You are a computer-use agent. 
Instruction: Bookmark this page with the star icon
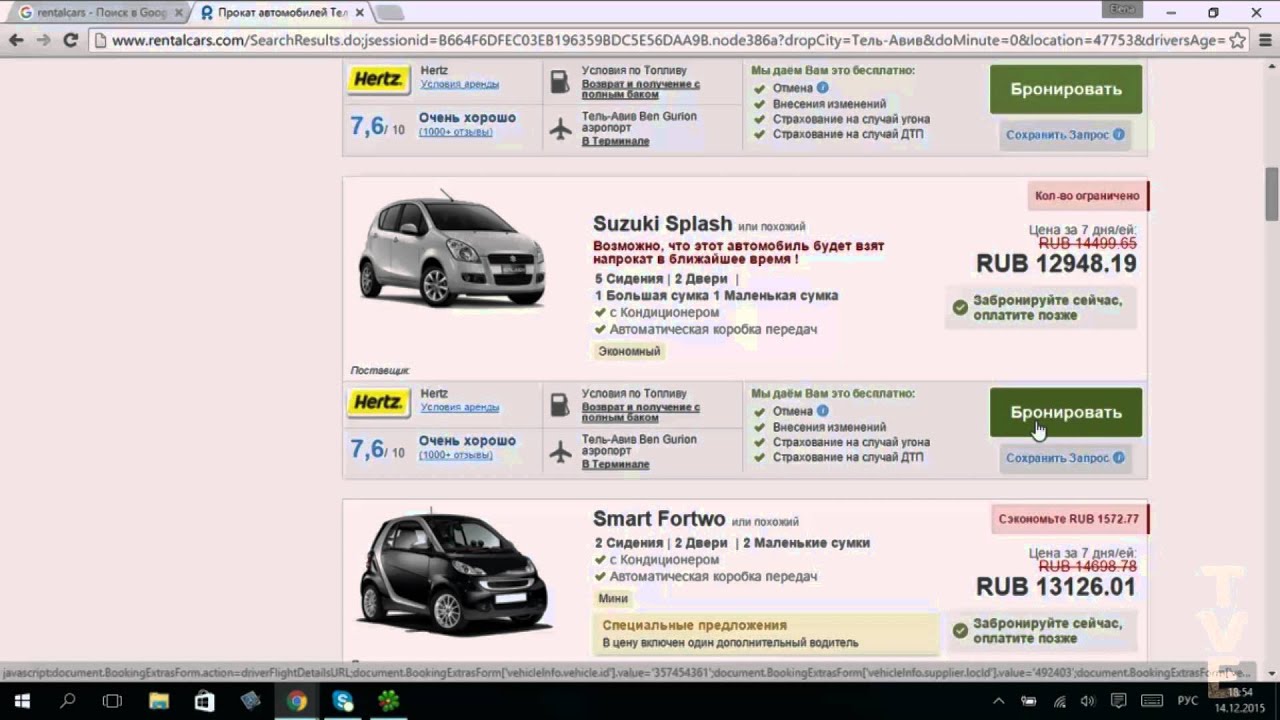coord(1237,41)
